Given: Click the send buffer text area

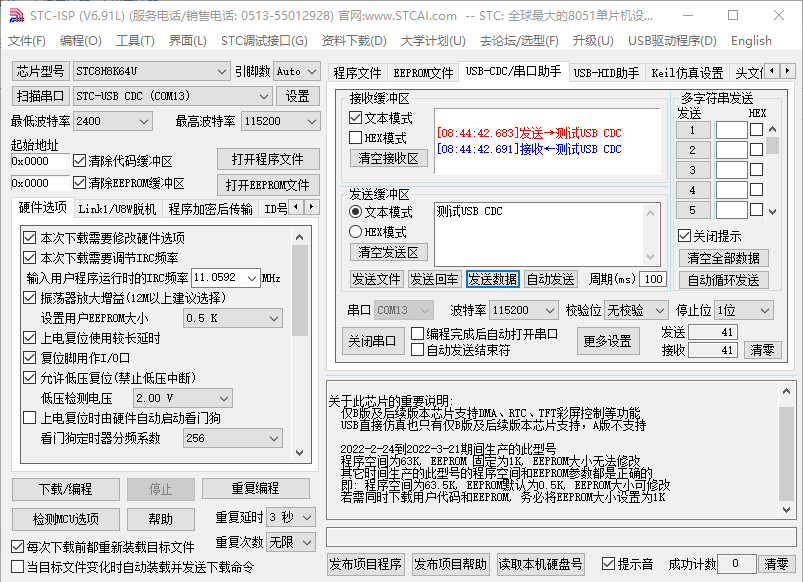Looking at the screenshot, I should click(538, 234).
